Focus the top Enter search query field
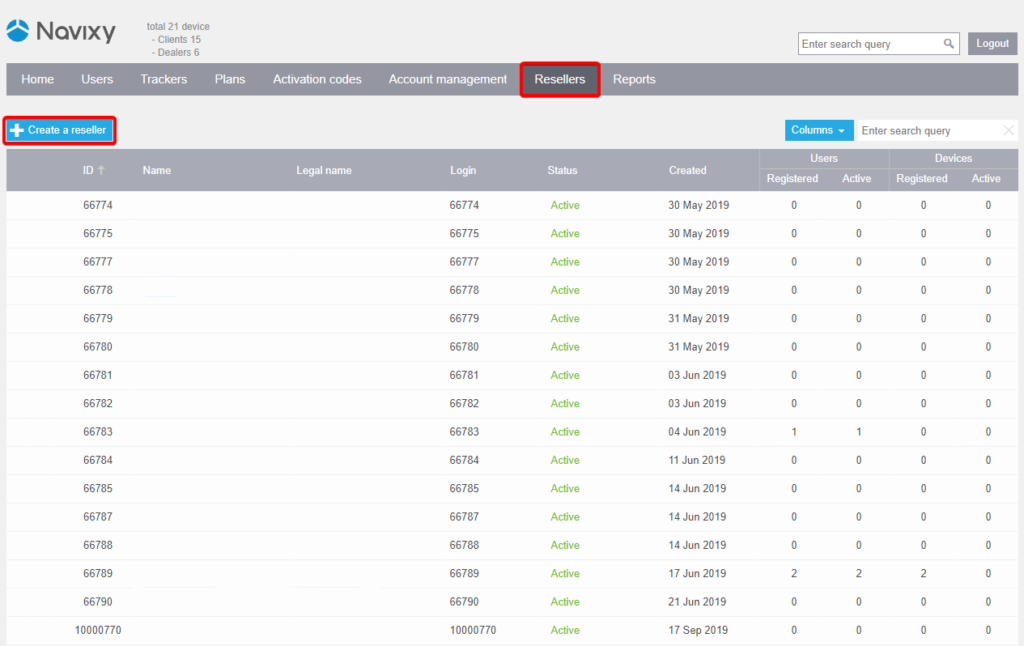1024x646 pixels. click(x=870, y=44)
